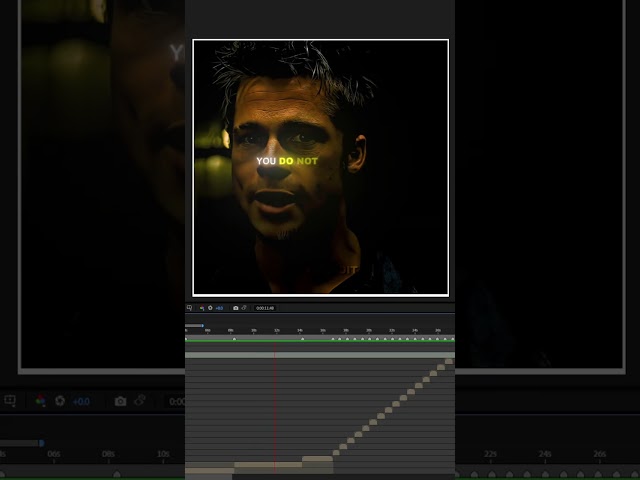640x480 pixels.
Task: Select the long light-gray layer bar at the top
Action: click(x=320, y=355)
